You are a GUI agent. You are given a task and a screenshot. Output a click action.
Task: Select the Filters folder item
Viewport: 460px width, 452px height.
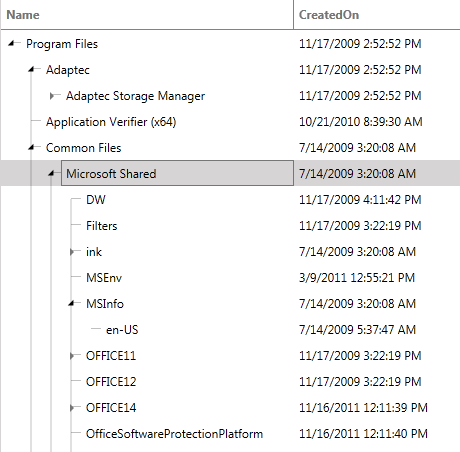point(102,226)
